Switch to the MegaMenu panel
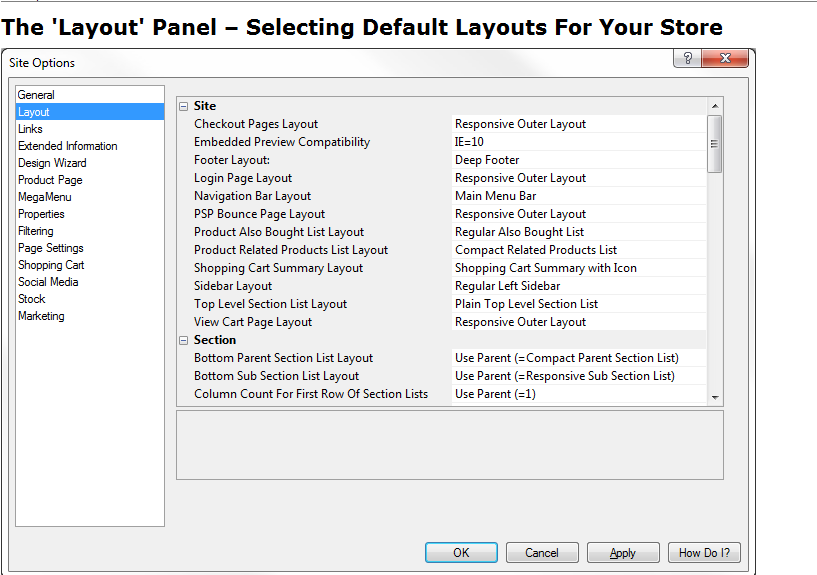This screenshot has width=817, height=575. (x=44, y=197)
